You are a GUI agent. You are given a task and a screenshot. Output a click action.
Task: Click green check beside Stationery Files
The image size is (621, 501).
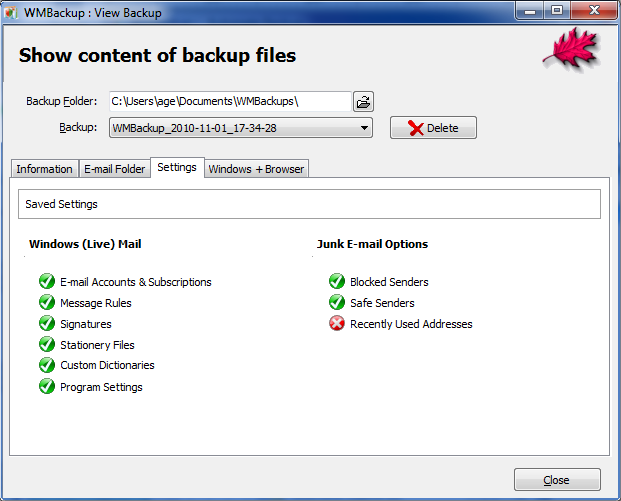point(46,345)
